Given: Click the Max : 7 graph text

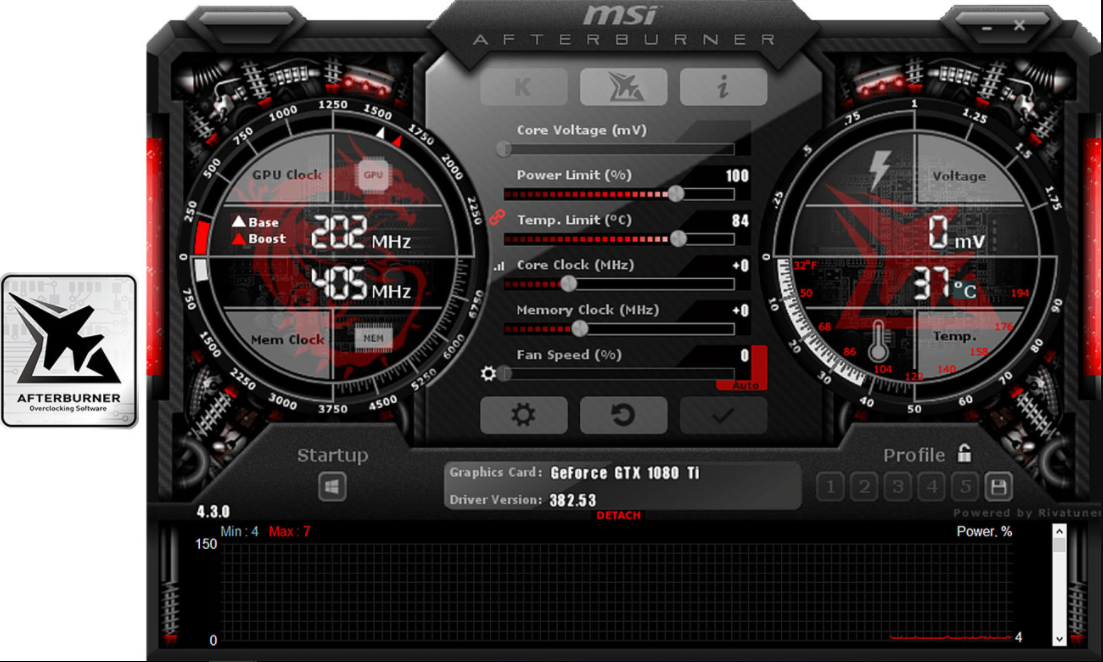Looking at the screenshot, I should (289, 532).
